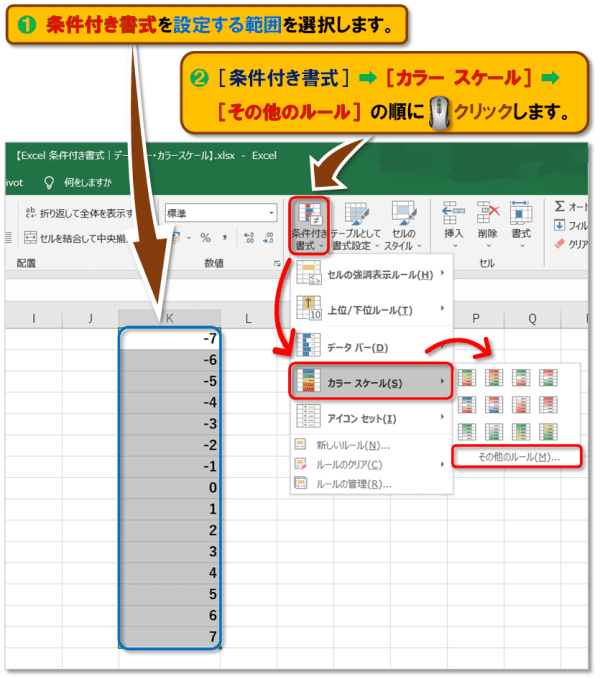Select column header L

[x=248, y=319]
